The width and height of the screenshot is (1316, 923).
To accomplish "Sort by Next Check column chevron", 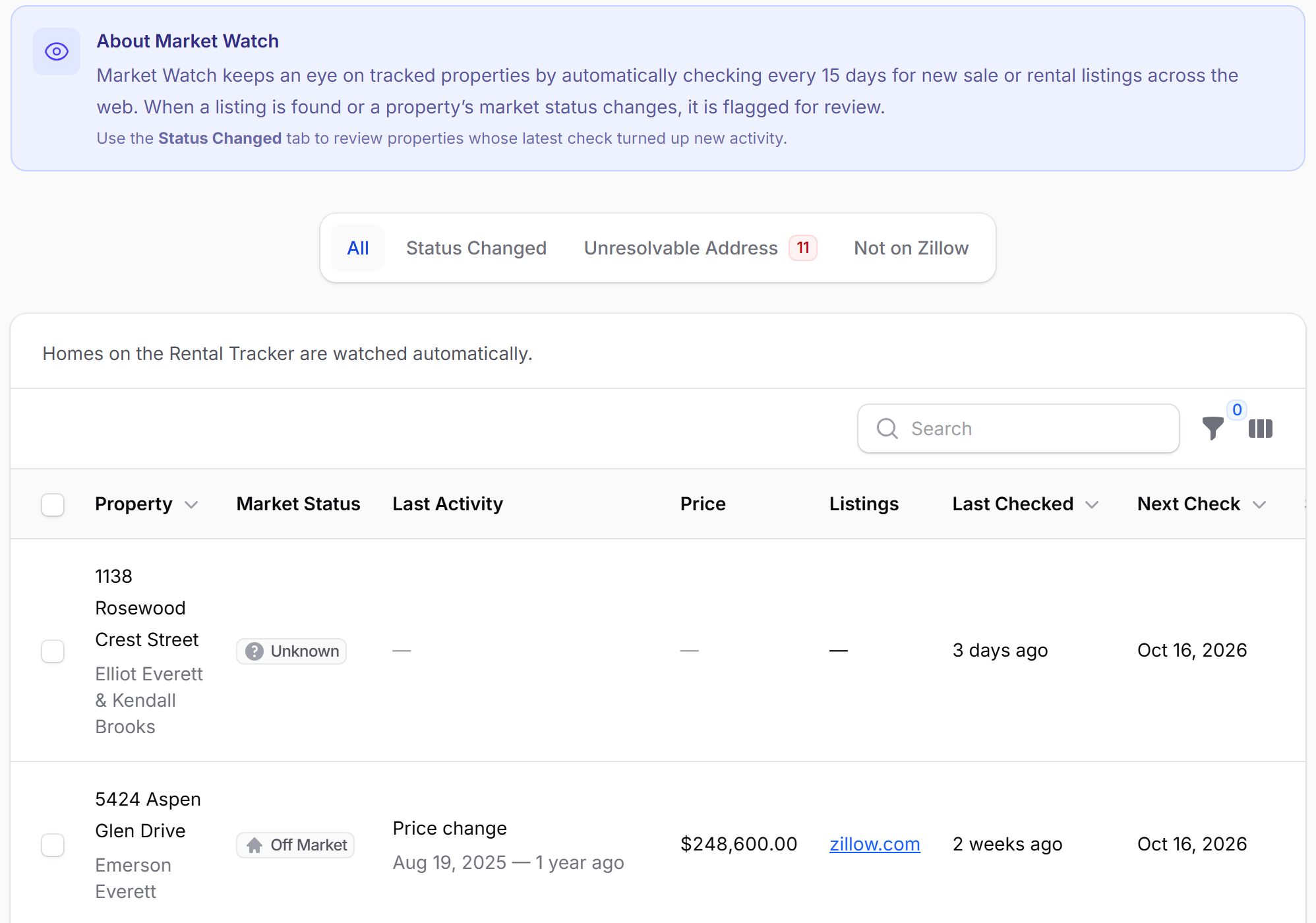I will pyautogui.click(x=1259, y=505).
